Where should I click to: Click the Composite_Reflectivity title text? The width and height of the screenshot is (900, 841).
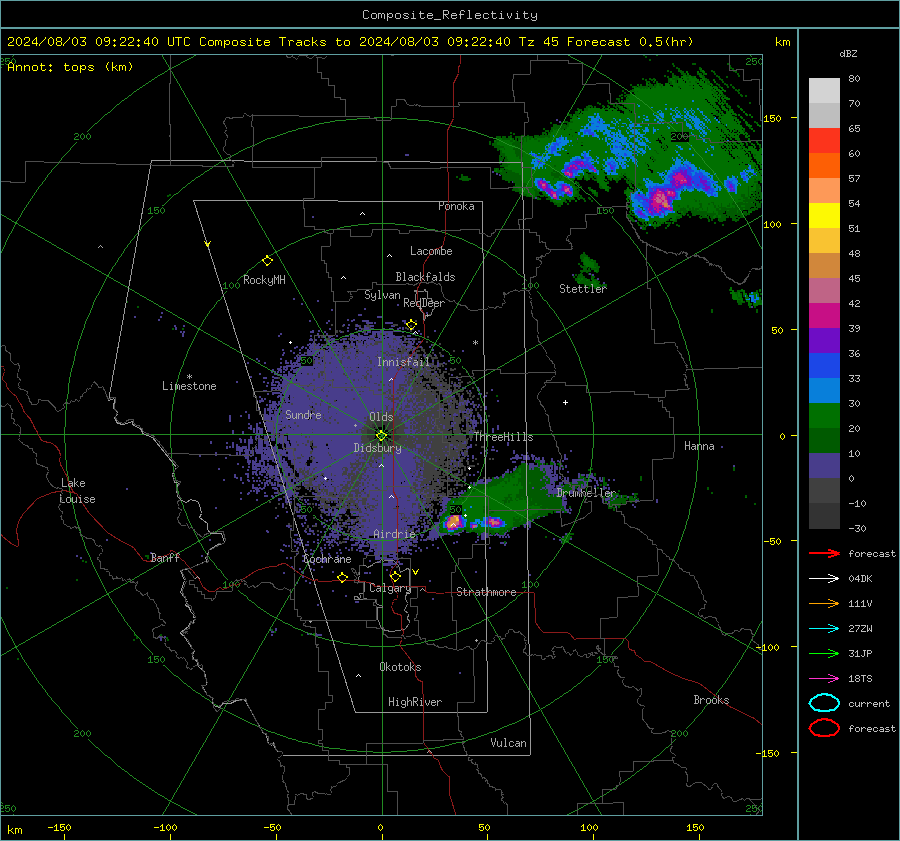click(449, 15)
